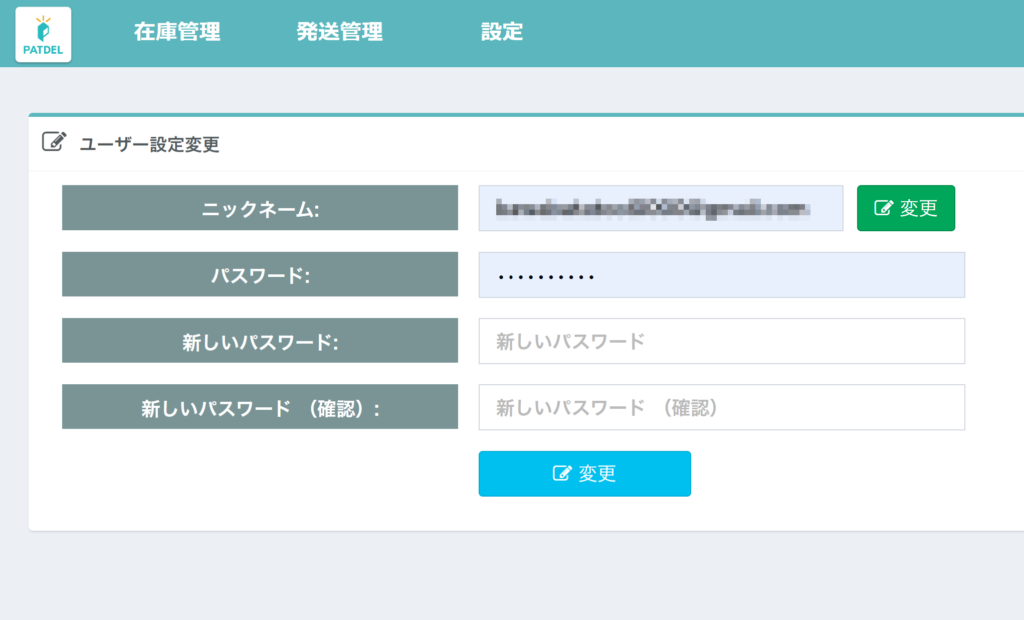This screenshot has width=1024, height=620.
Task: Focus the 新しいパスワード（確認） input field
Action: (721, 407)
